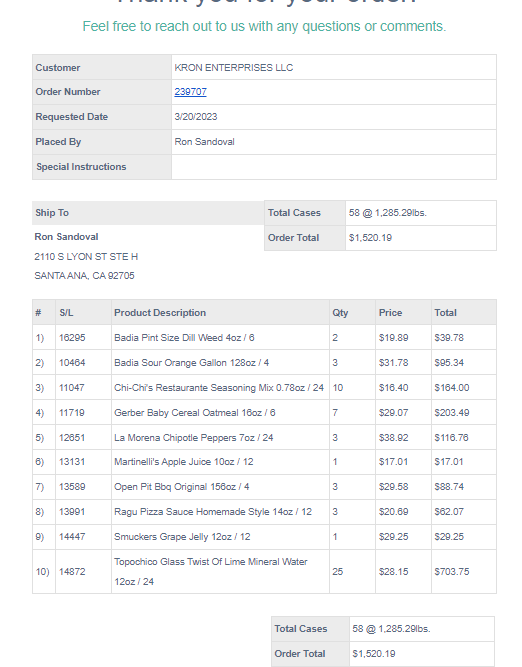Click quantity 10 in Chi-Chi's row
This screenshot has width=522, height=667.
337,388
